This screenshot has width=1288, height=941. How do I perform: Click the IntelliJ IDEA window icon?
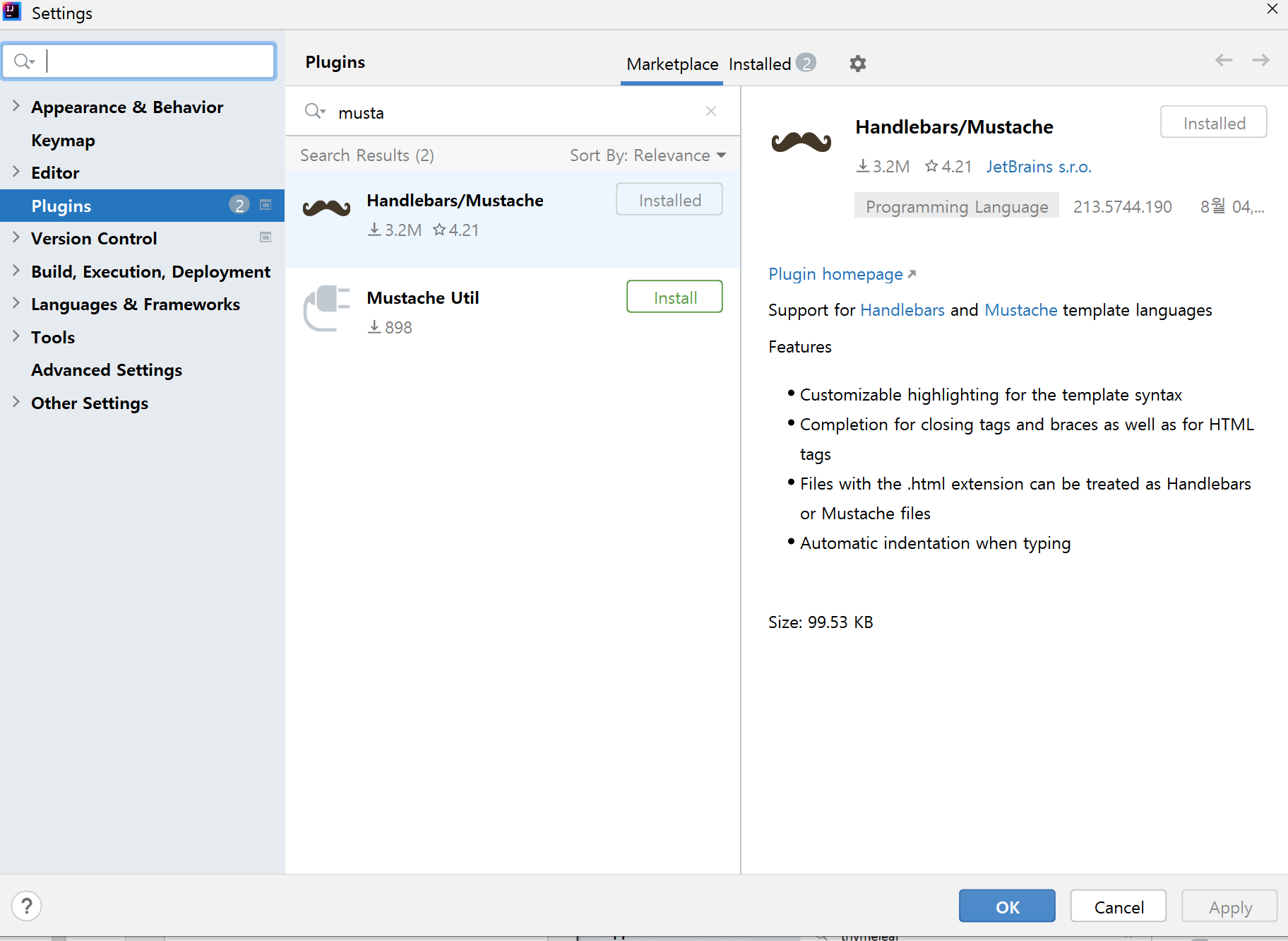[x=12, y=12]
